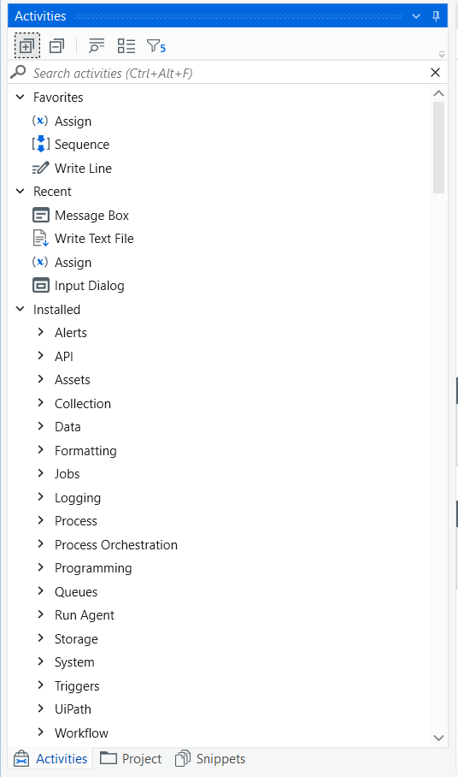The height and width of the screenshot is (777, 458).
Task: Clear the search box with X
Action: [435, 73]
